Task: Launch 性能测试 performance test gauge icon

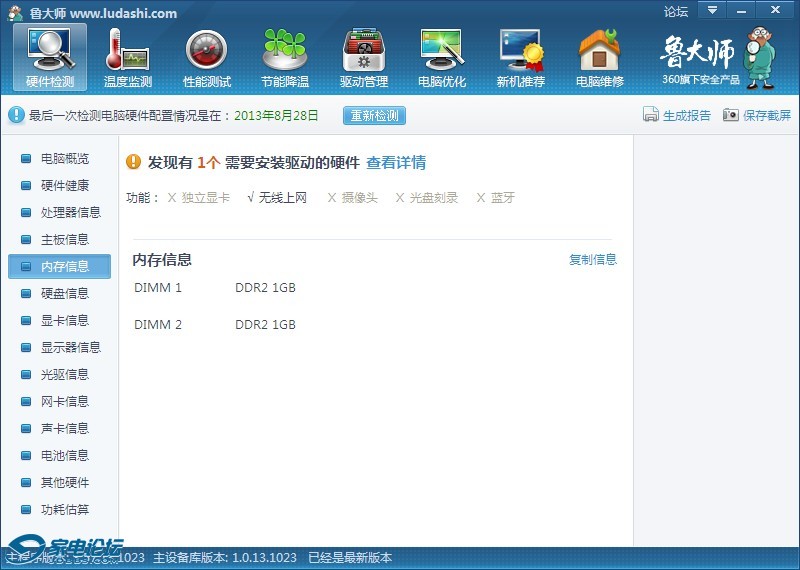Action: (x=207, y=56)
